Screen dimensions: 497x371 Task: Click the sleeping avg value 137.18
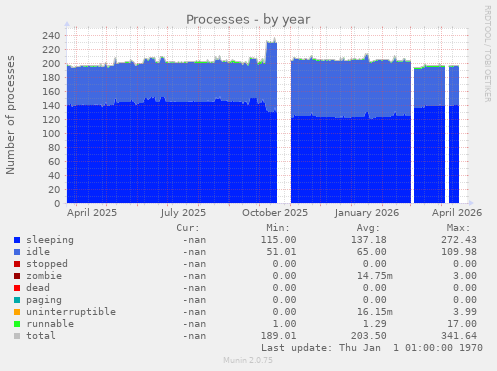(x=369, y=240)
